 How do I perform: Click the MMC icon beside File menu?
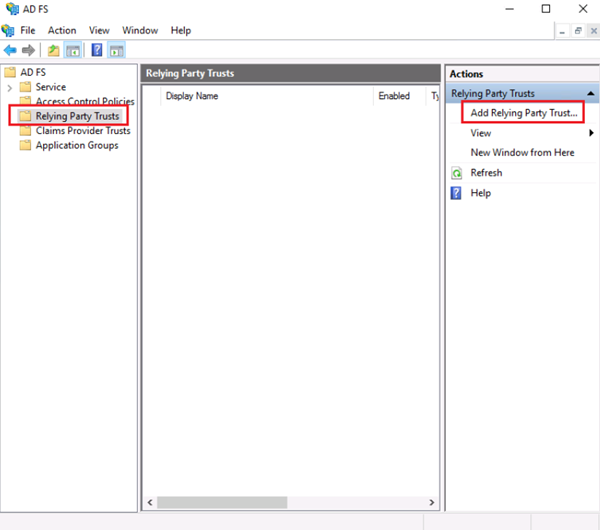8,30
